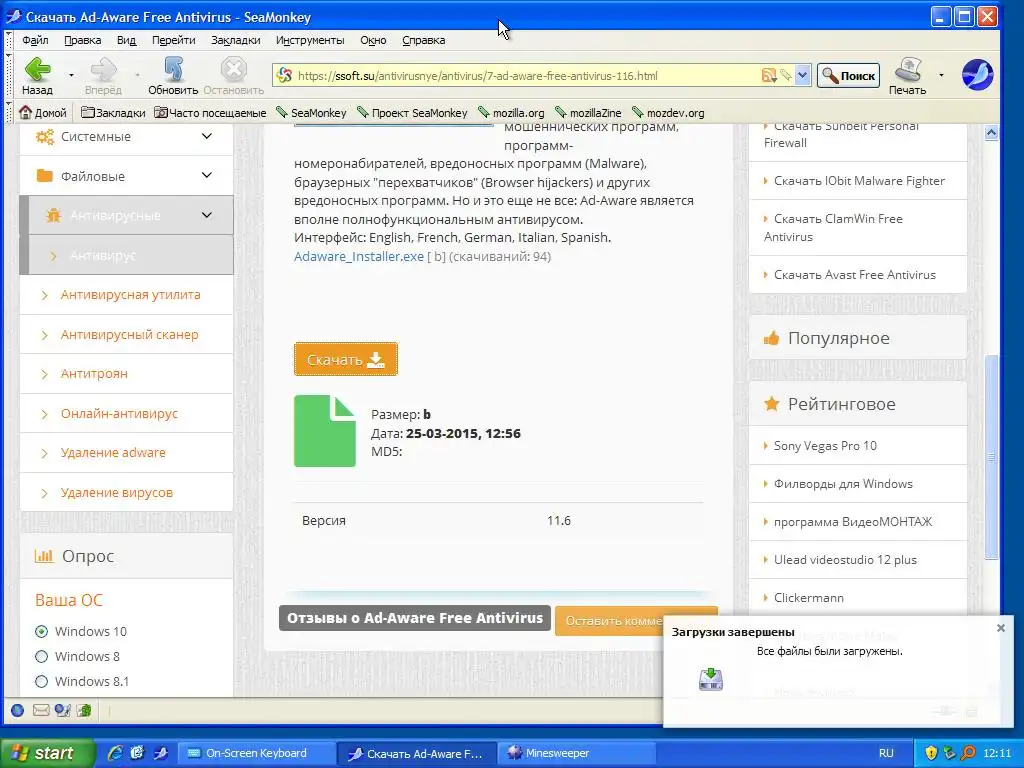
Task: Open the Назад button history dropdown arrow
Action: (x=71, y=75)
